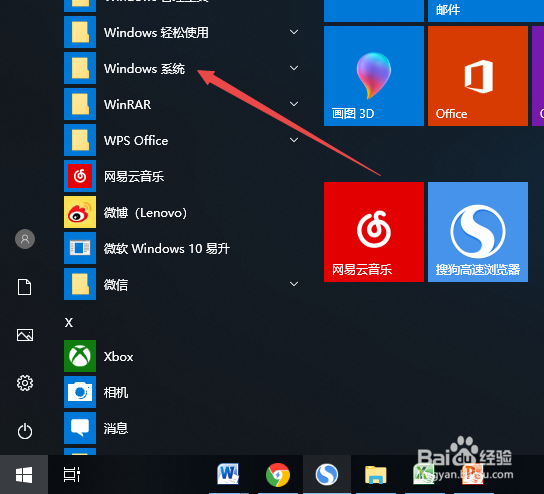Open Word from the taskbar

coord(228,474)
